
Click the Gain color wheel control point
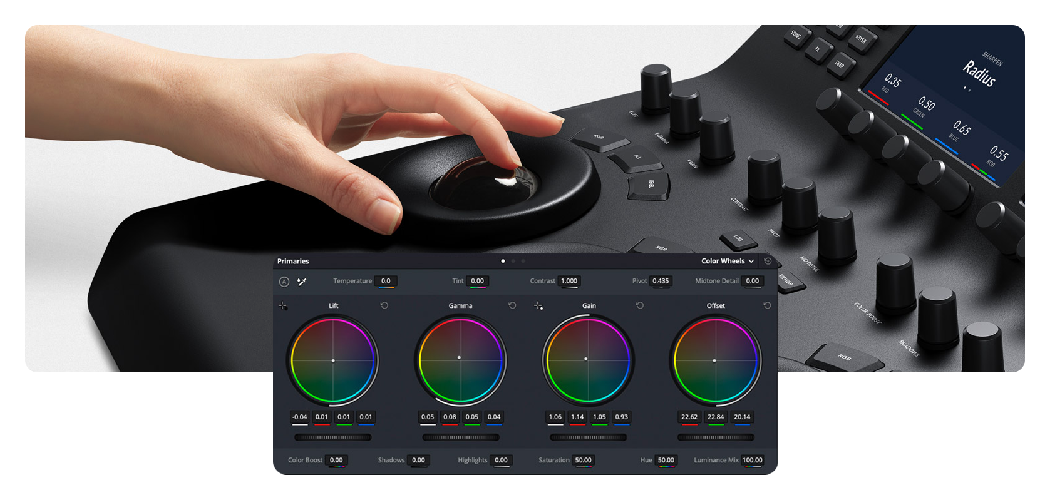586,359
